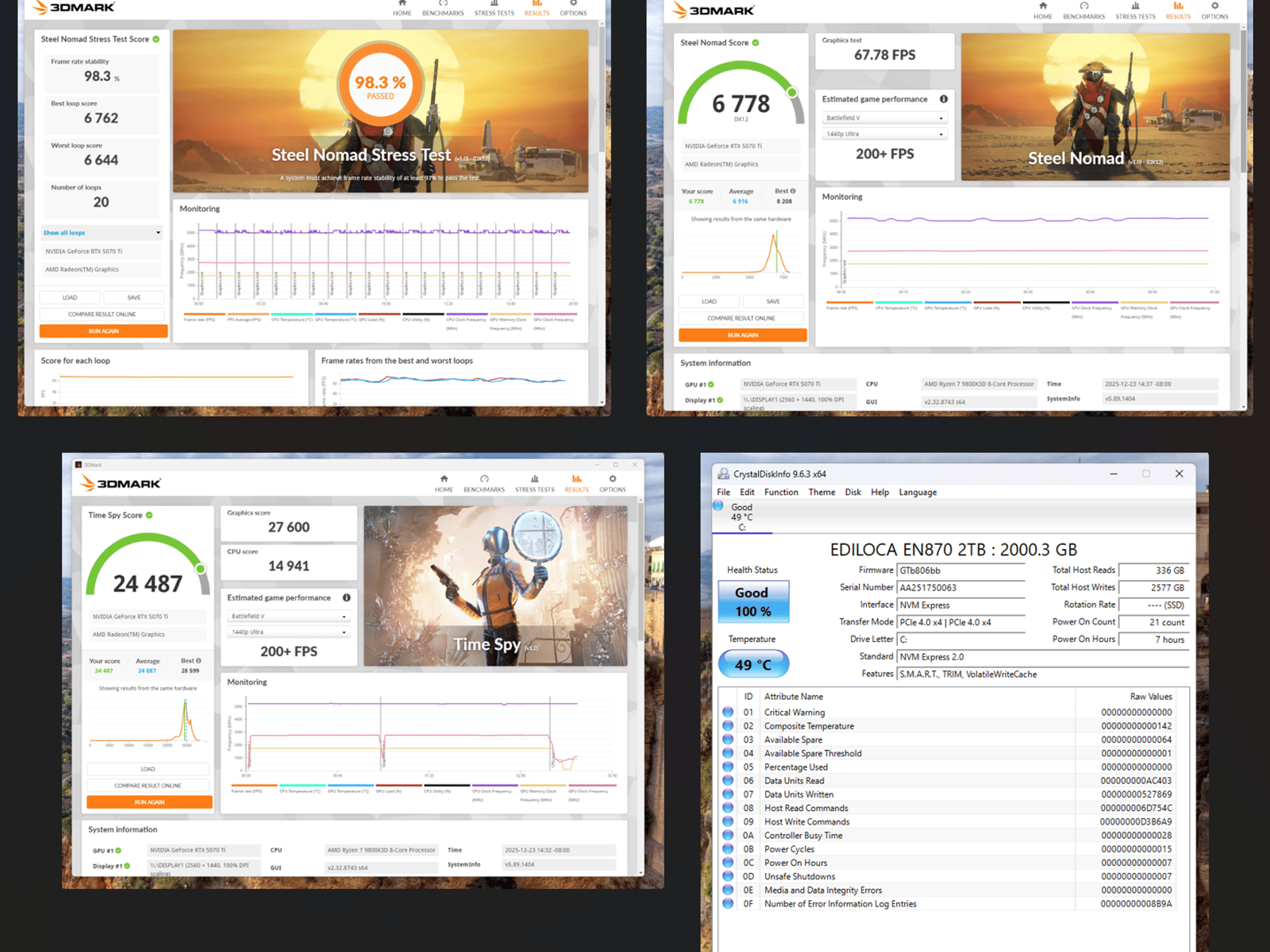1270x952 pixels.
Task: Click COMPARE RESULT ONLINE in the Time Spy window
Action: tap(148, 785)
